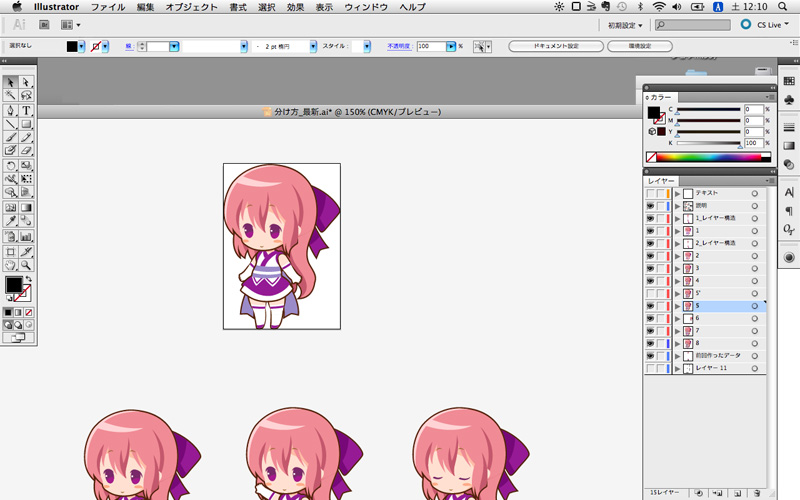Open the 編集 menu

(x=145, y=7)
